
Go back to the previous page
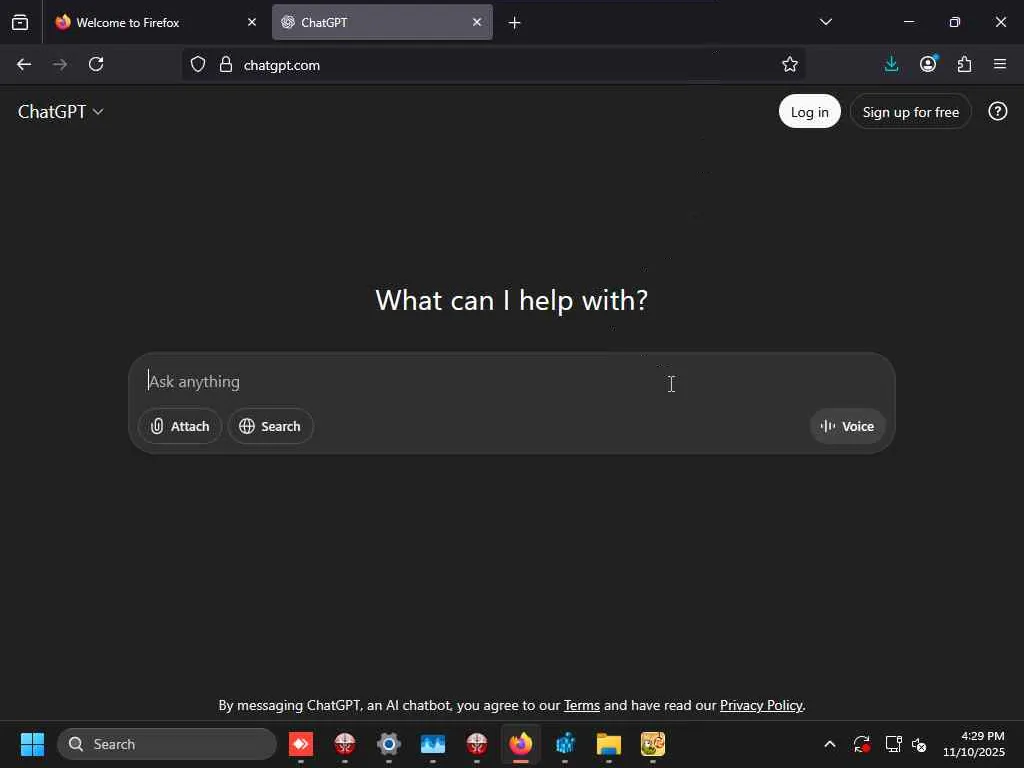(24, 64)
